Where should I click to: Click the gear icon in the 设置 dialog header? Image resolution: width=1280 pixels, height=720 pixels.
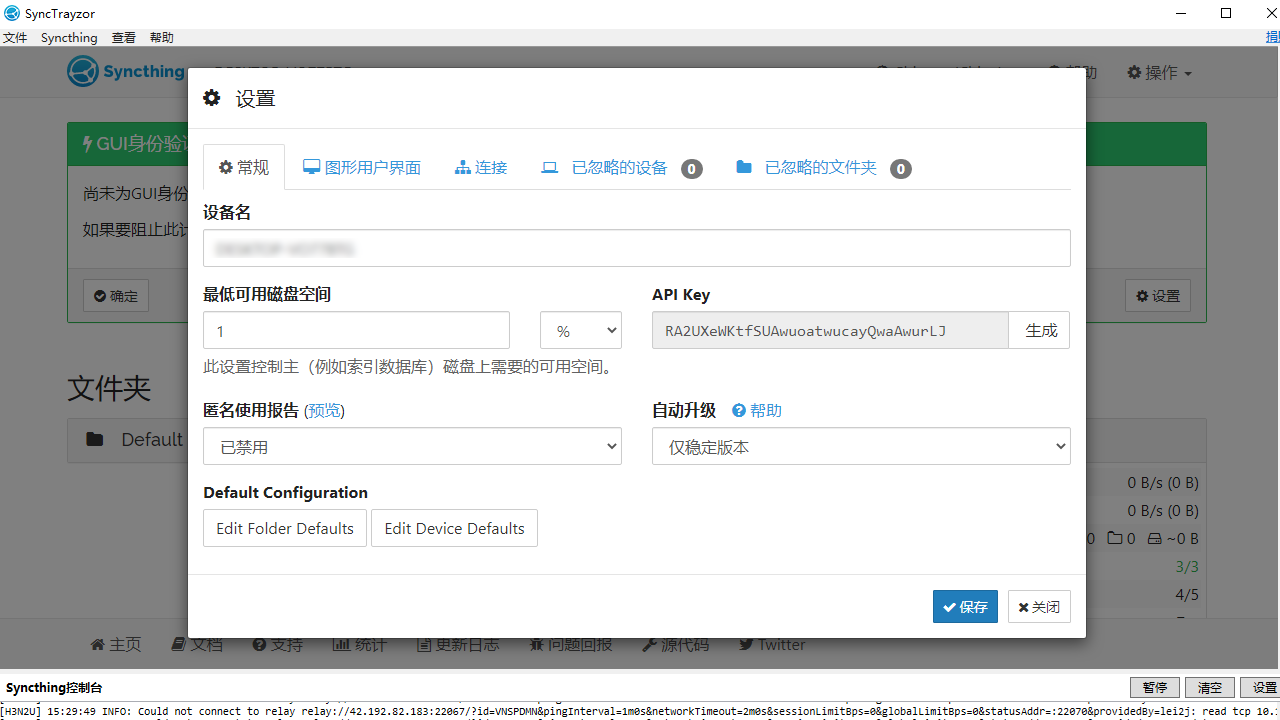tap(211, 97)
